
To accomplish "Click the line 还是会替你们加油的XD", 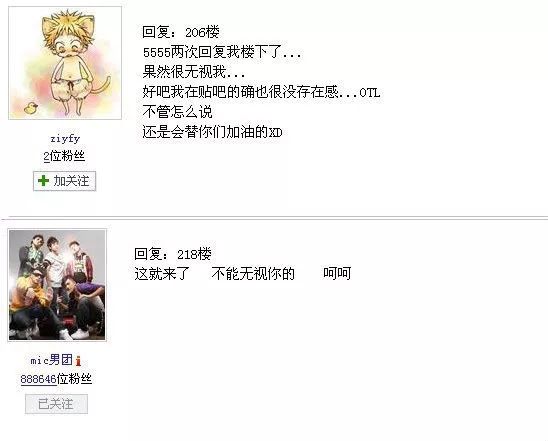I will (212, 132).
